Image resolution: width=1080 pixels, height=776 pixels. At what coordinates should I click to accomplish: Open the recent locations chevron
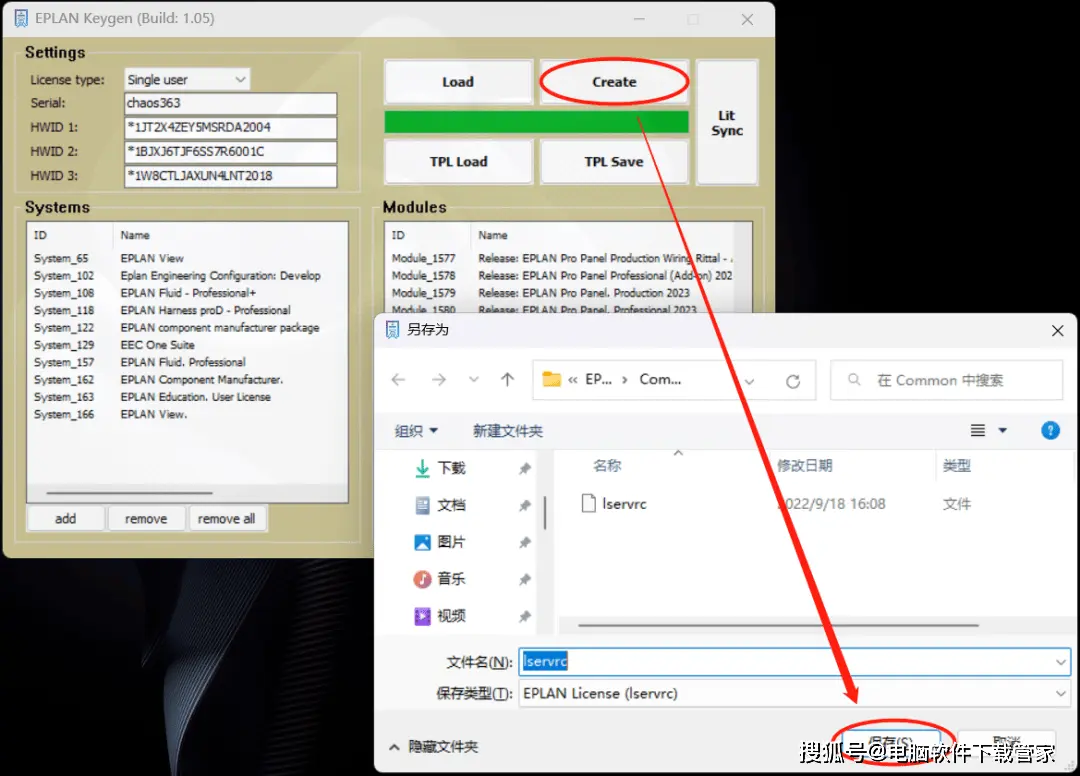click(x=473, y=379)
